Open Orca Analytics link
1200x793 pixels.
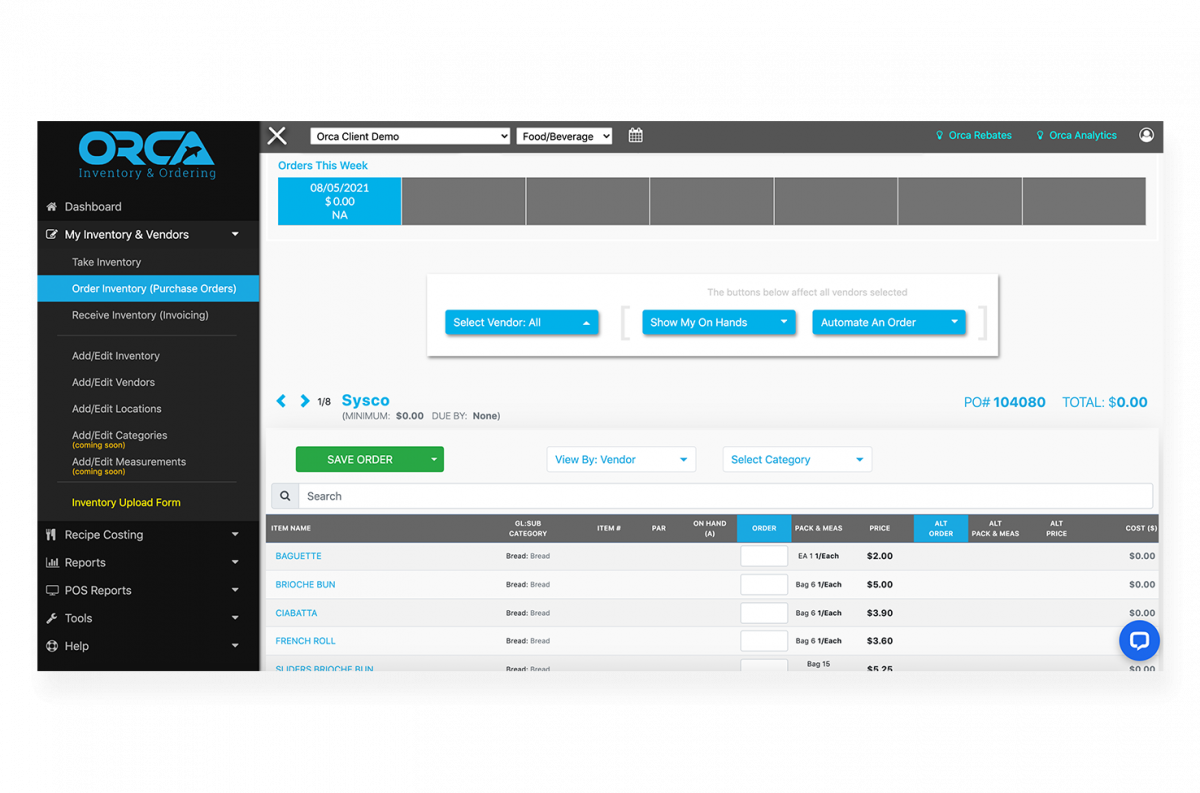pyautogui.click(x=1076, y=135)
